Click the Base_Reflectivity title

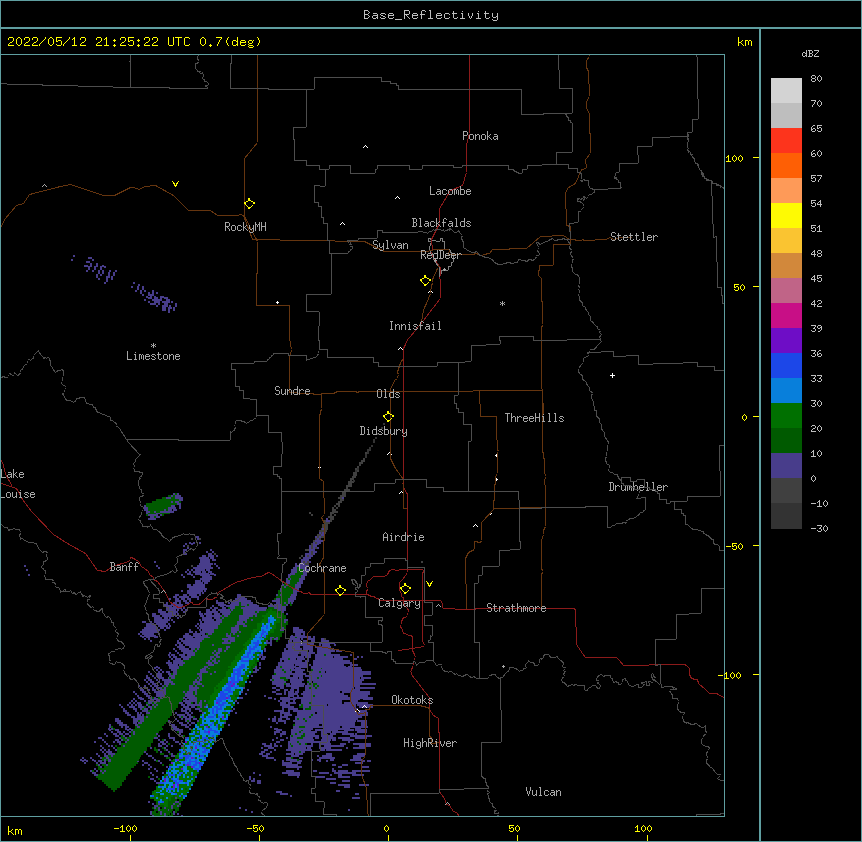tap(431, 15)
